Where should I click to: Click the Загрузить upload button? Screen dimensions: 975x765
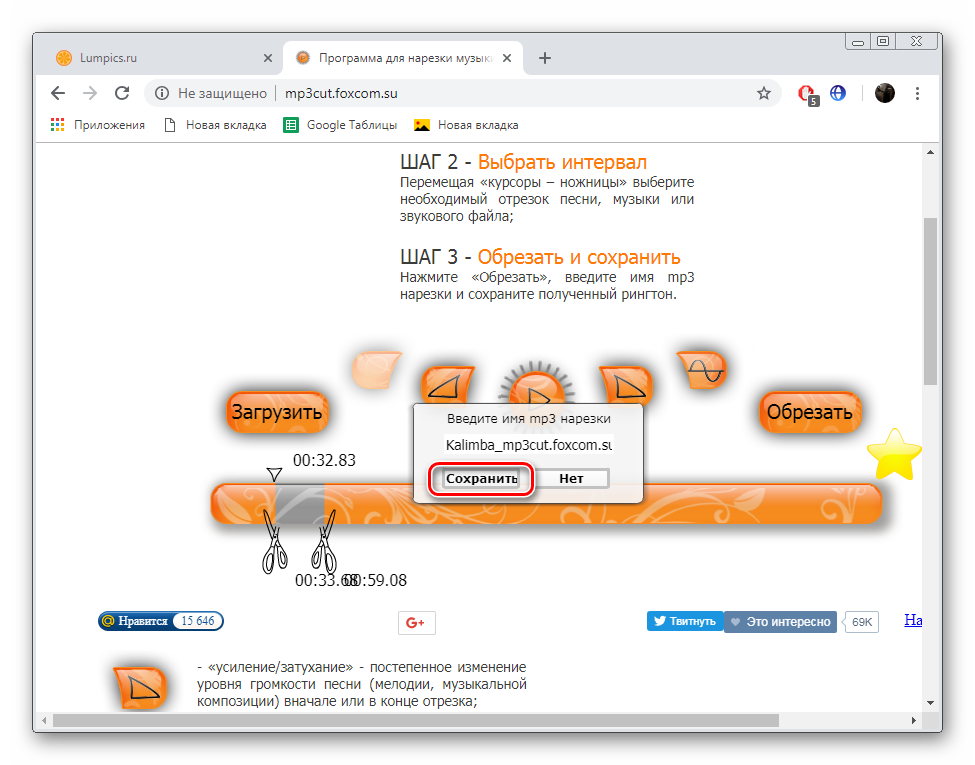[x=277, y=411]
